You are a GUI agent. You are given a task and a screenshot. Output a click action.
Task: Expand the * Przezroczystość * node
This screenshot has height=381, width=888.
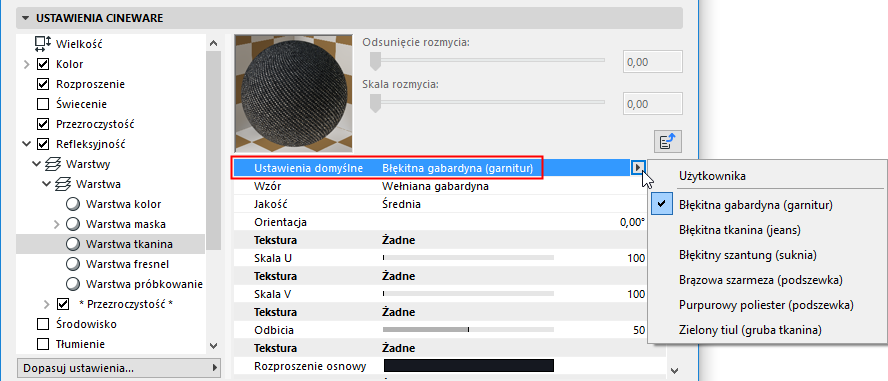[46, 304]
